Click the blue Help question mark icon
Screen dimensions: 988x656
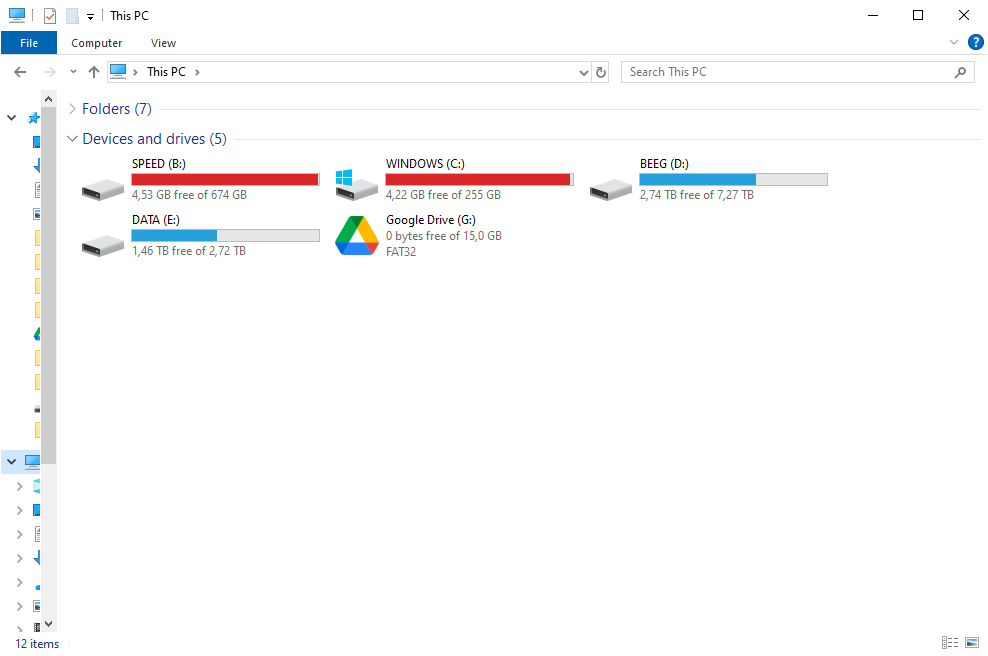tap(976, 42)
